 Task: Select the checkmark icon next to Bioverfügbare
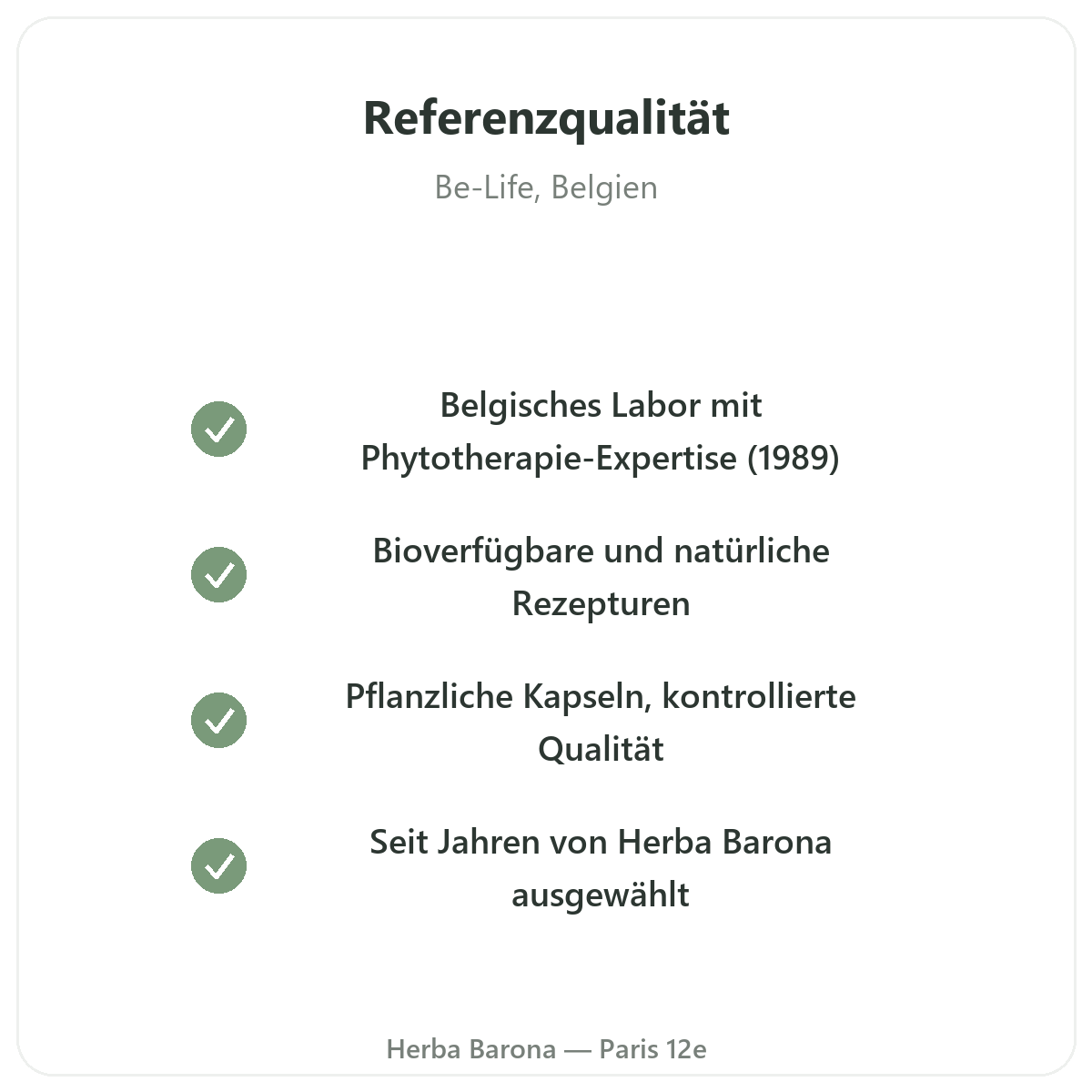218,574
